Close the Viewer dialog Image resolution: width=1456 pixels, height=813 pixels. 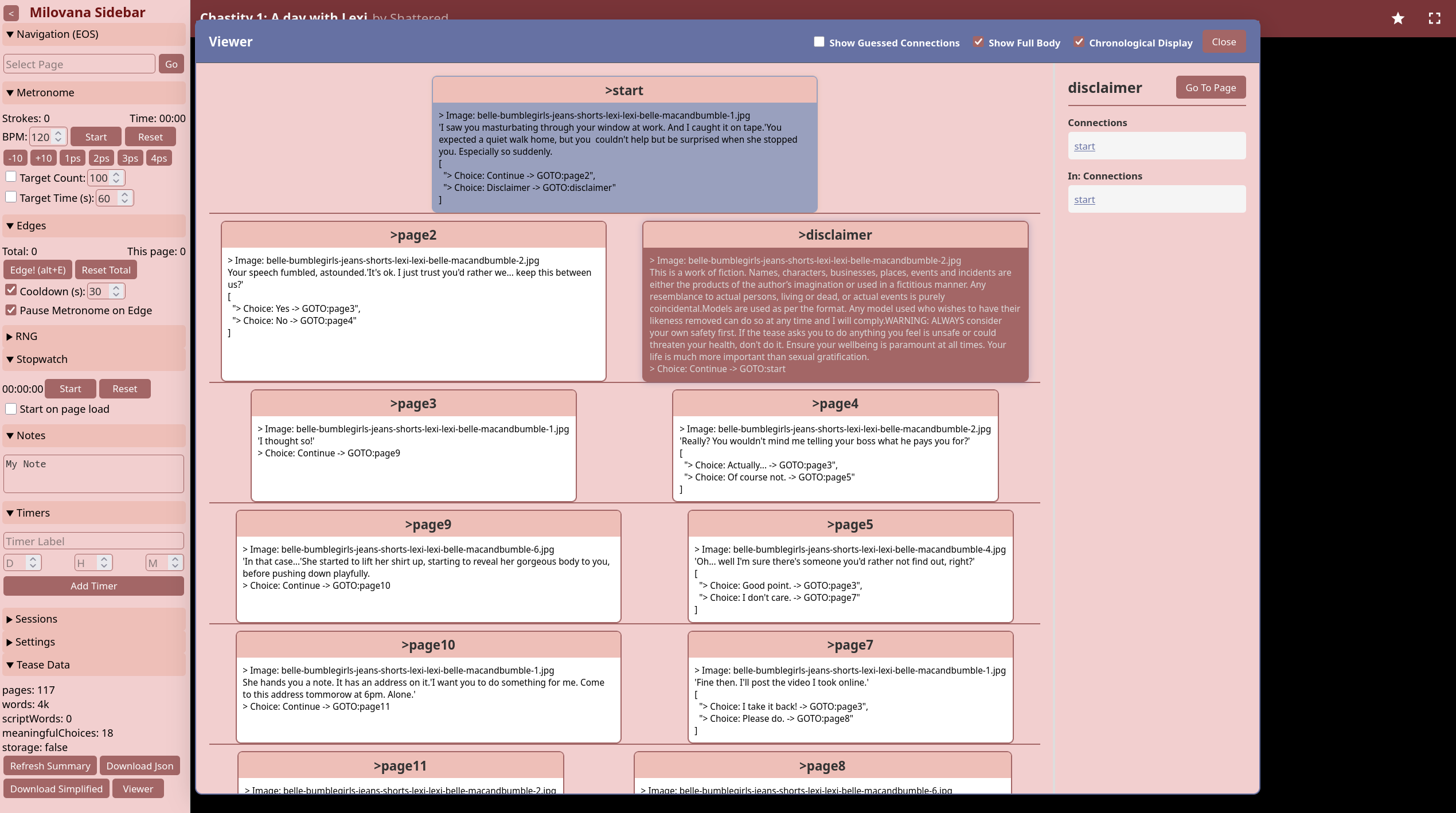[1224, 42]
